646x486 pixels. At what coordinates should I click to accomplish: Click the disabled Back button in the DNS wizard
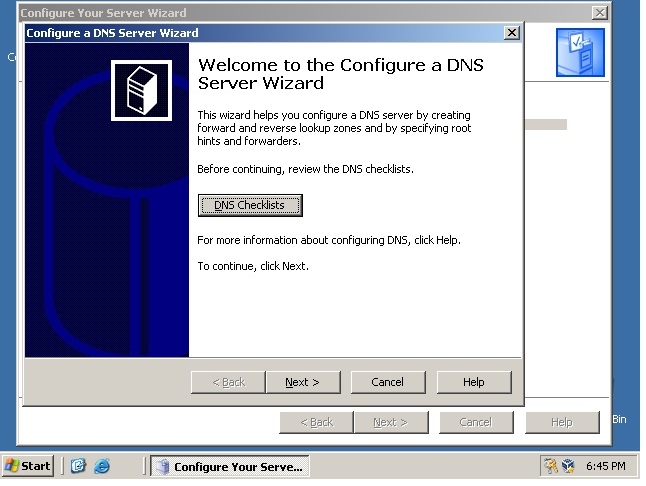pyautogui.click(x=228, y=382)
